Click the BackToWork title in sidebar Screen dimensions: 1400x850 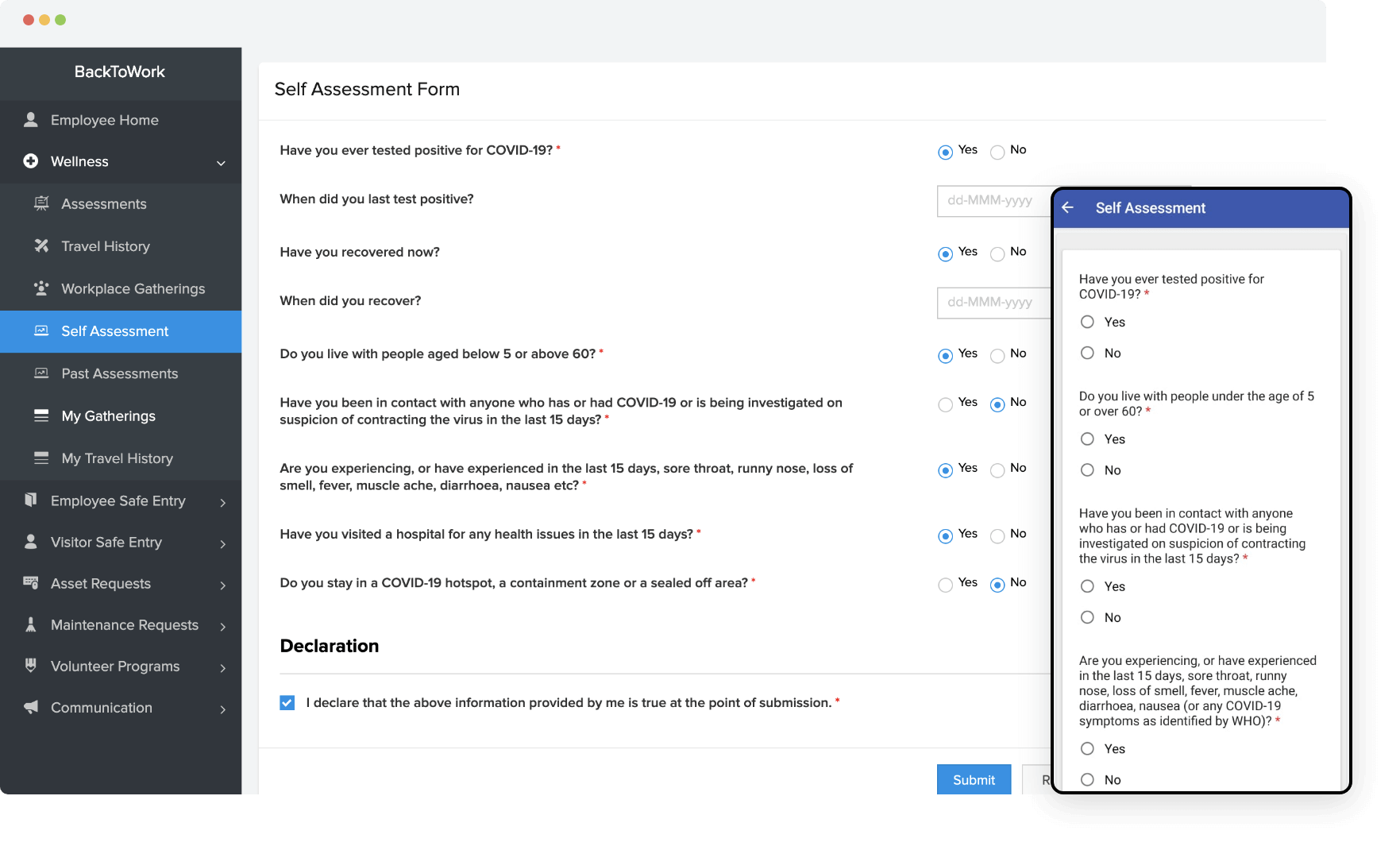(x=120, y=71)
